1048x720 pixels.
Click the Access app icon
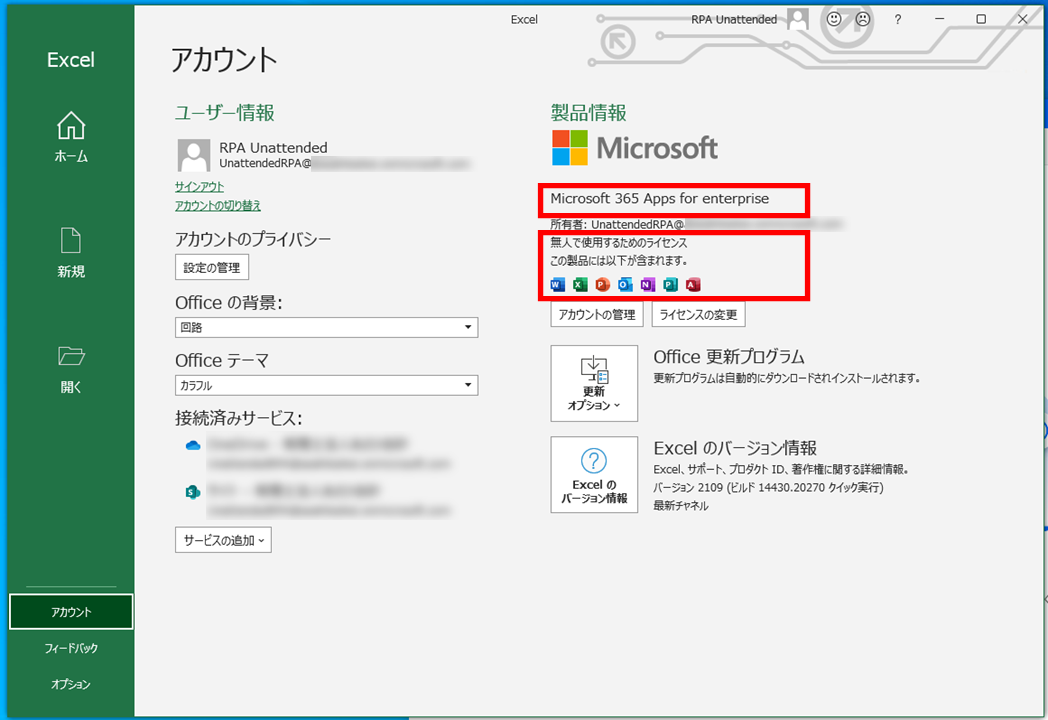(x=693, y=285)
